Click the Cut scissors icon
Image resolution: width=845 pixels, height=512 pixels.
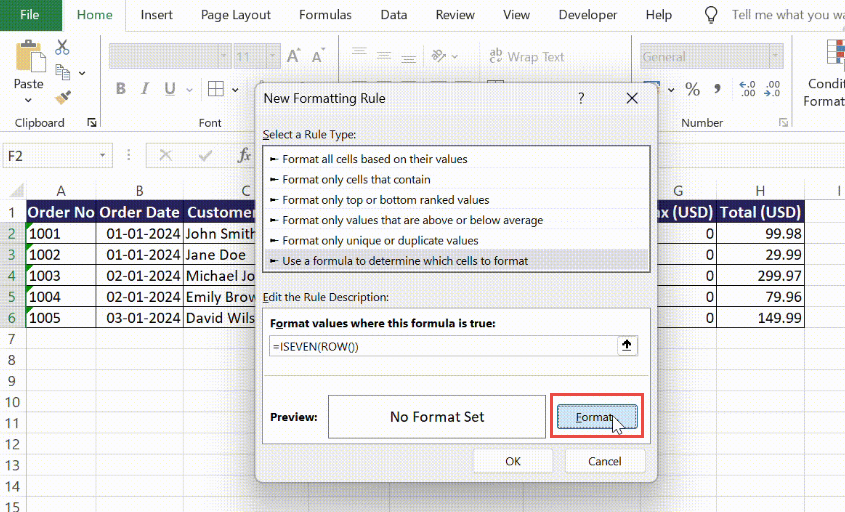[62, 47]
